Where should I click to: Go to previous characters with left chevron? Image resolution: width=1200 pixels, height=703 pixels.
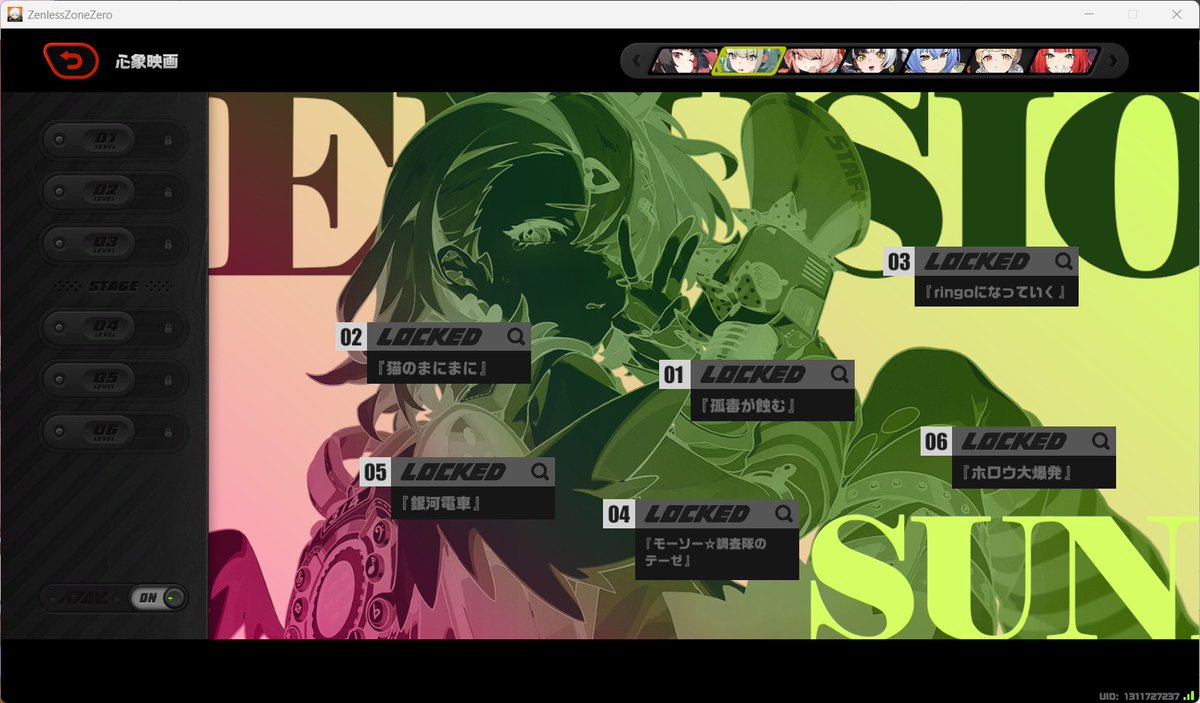636,61
